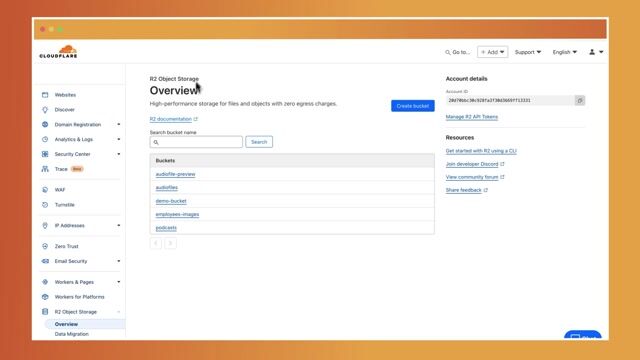Screen dimensions: 640x360
Task: Open Manage R2 API Tokens link
Action: click(471, 117)
